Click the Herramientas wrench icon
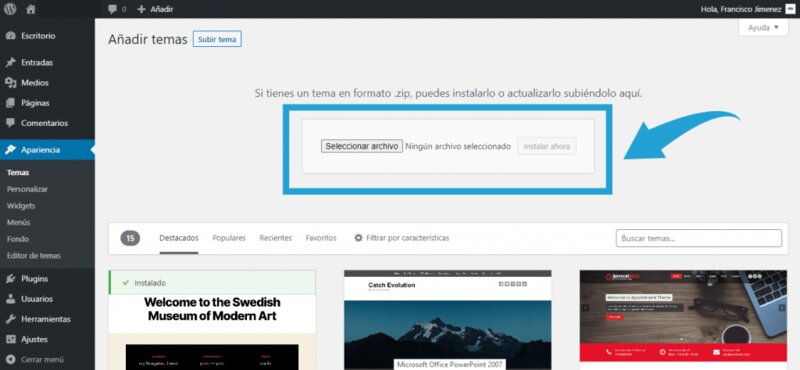The width and height of the screenshot is (800, 370). point(10,319)
